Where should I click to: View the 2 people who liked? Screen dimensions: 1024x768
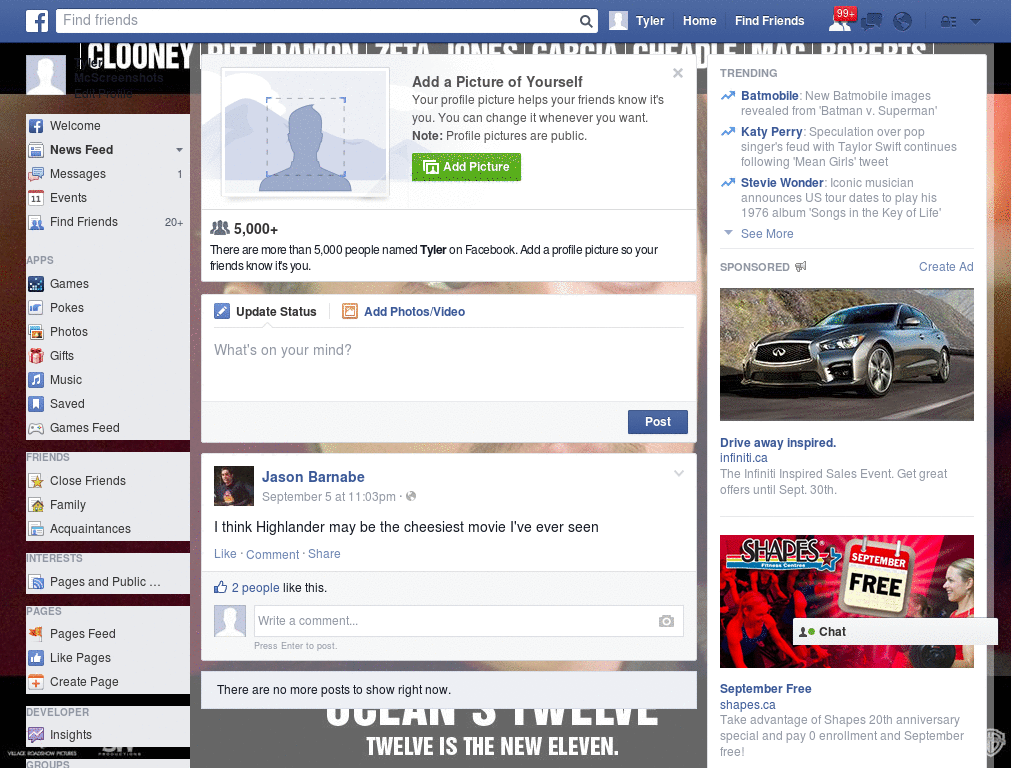pos(255,588)
